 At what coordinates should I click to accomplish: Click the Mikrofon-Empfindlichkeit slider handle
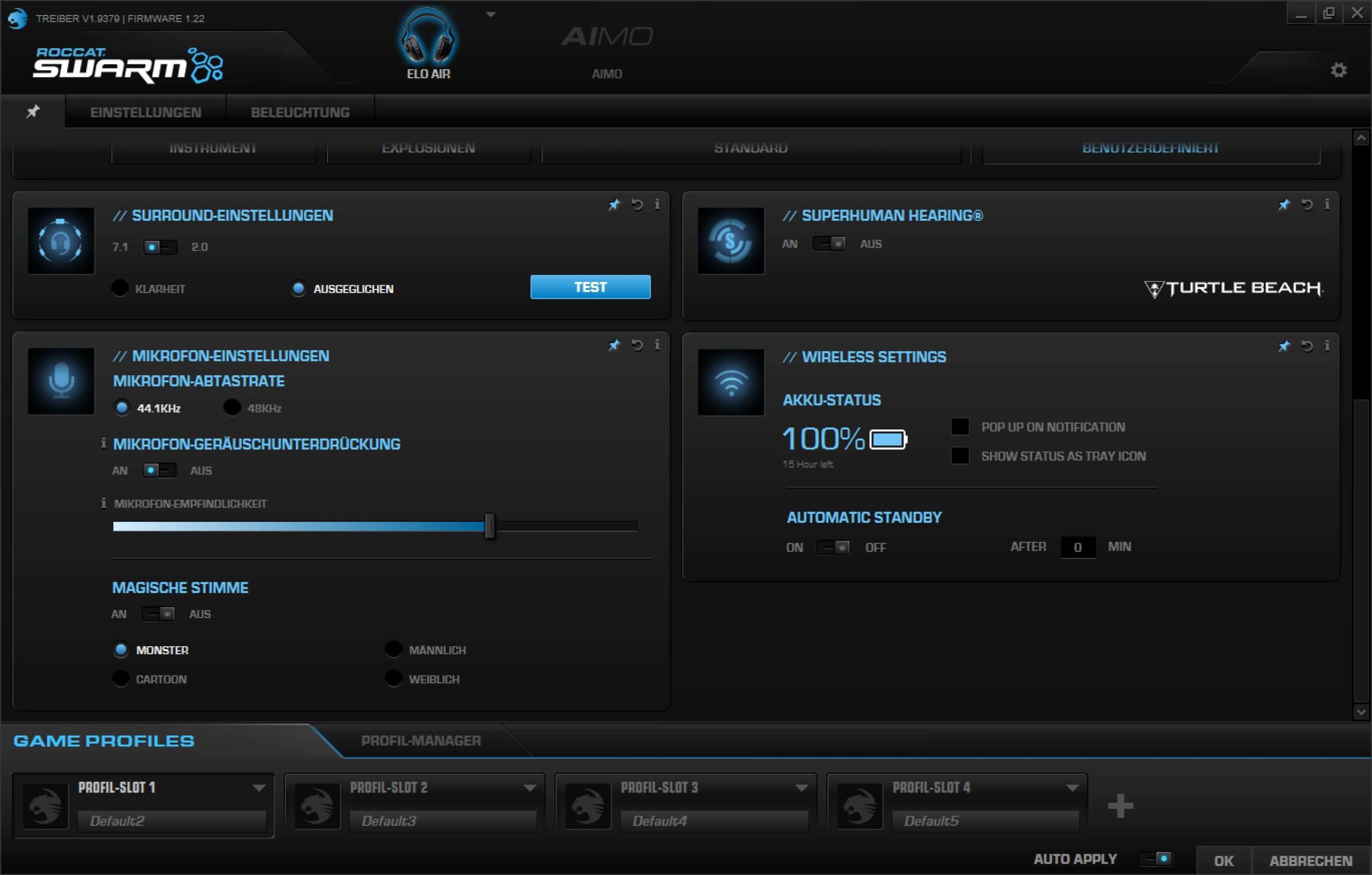coord(490,525)
